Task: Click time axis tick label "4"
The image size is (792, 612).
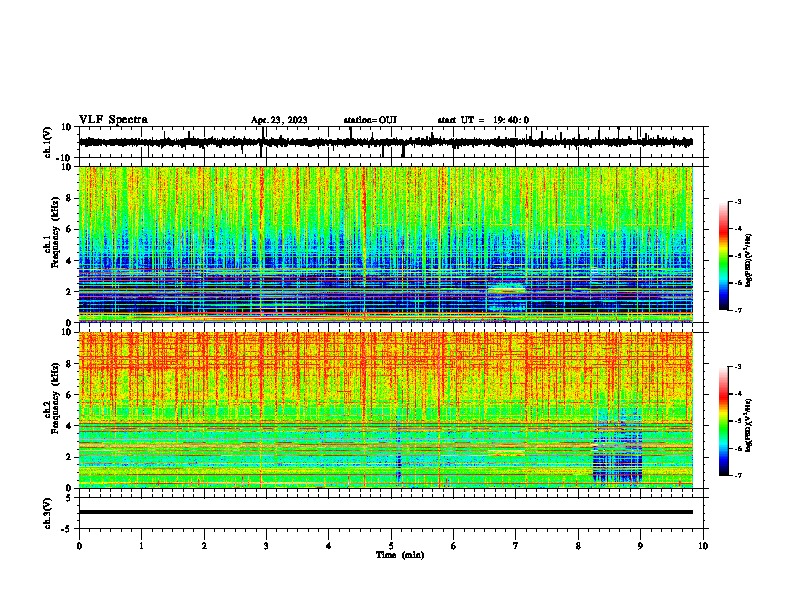Action: coord(329,546)
